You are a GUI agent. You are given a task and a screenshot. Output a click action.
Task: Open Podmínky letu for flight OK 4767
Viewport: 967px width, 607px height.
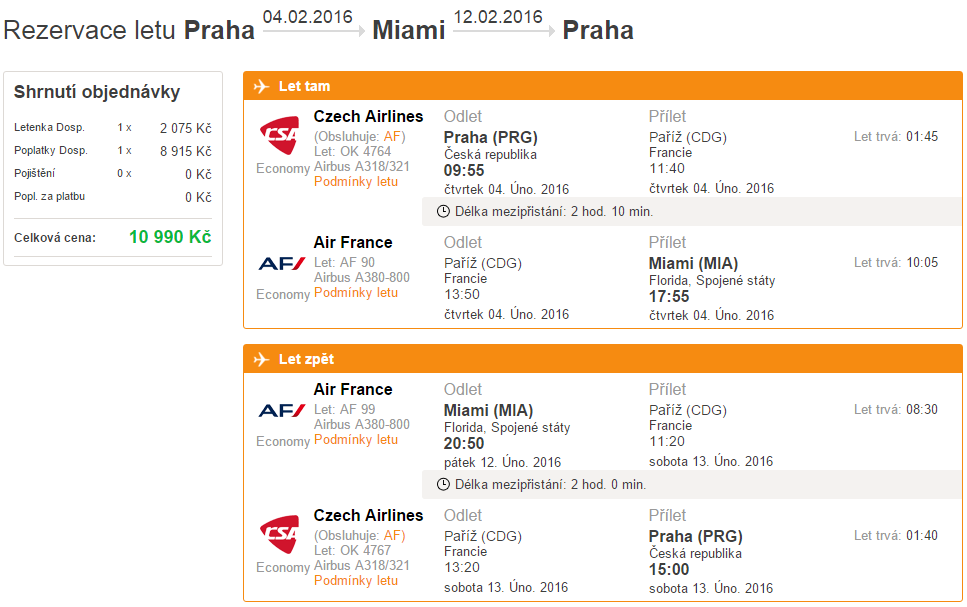pos(356,581)
